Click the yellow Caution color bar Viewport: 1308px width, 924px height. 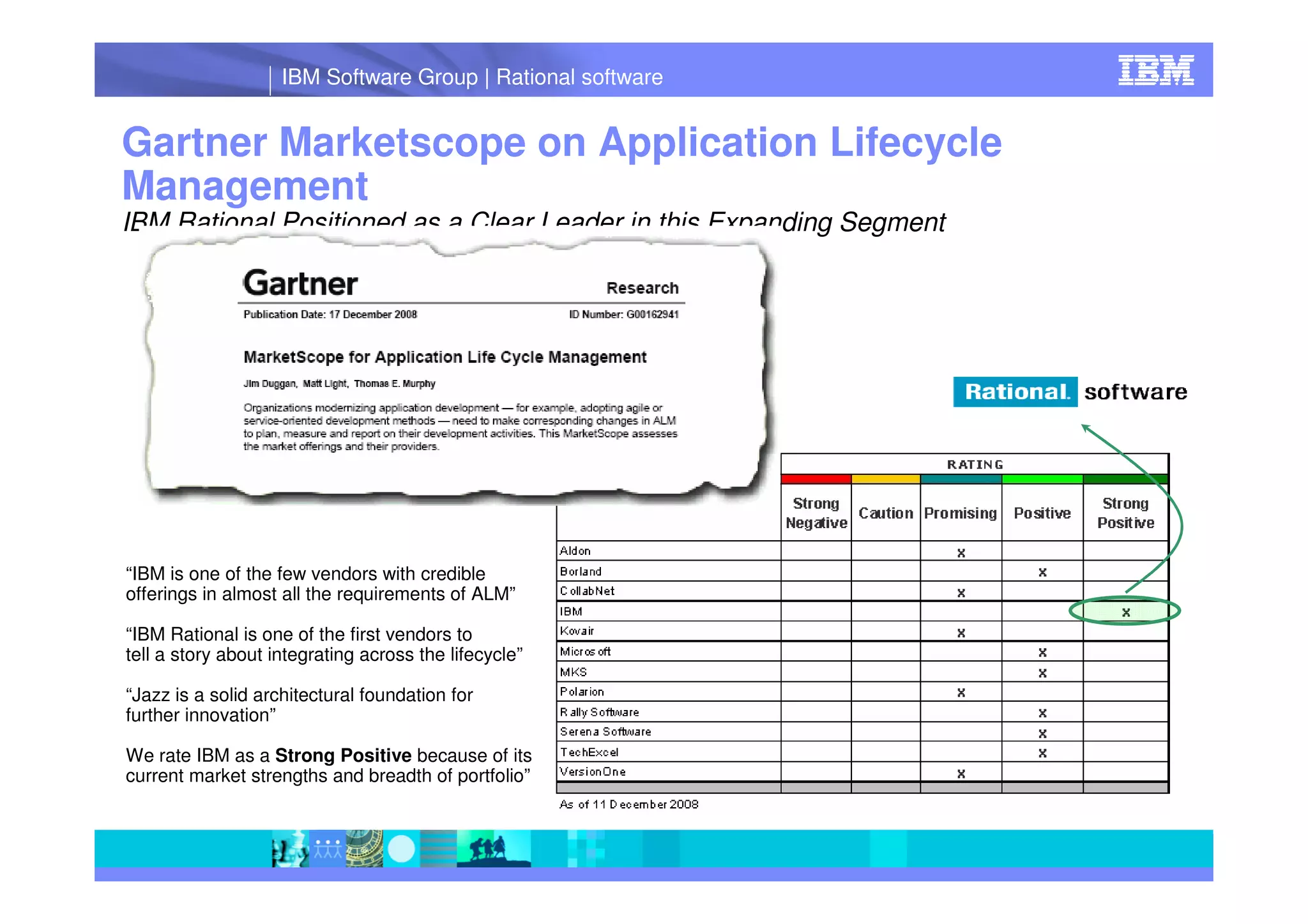click(885, 479)
